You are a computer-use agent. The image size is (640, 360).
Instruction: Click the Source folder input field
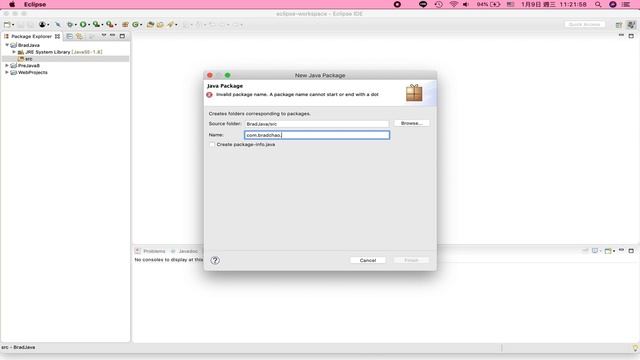(317, 124)
